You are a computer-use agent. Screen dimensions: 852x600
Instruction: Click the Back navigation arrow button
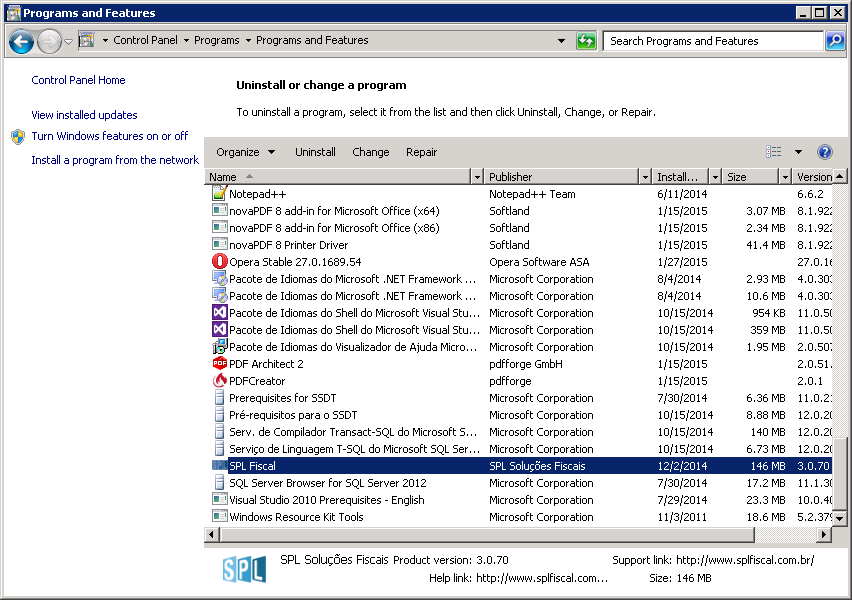pyautogui.click(x=21, y=41)
